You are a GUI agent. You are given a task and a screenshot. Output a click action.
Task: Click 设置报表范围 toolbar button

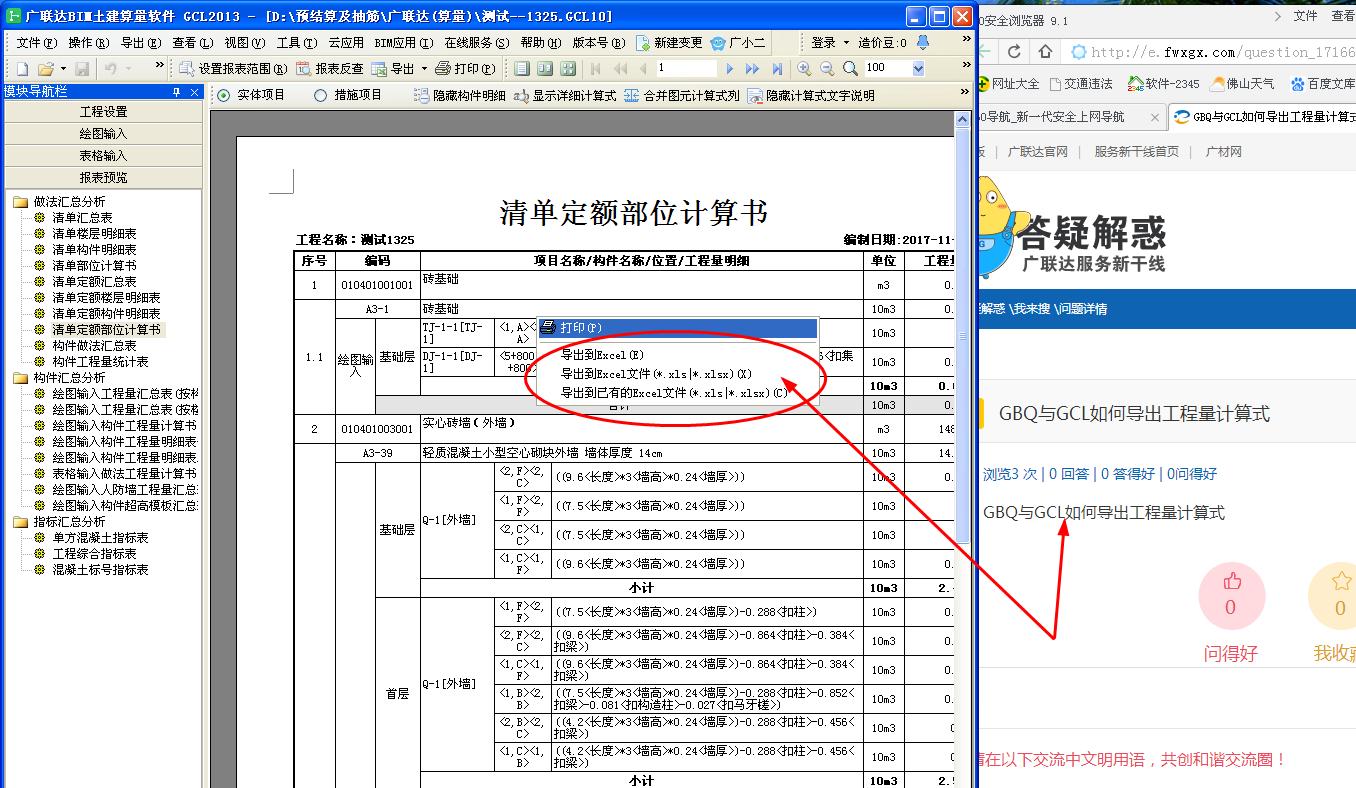pyautogui.click(x=233, y=69)
